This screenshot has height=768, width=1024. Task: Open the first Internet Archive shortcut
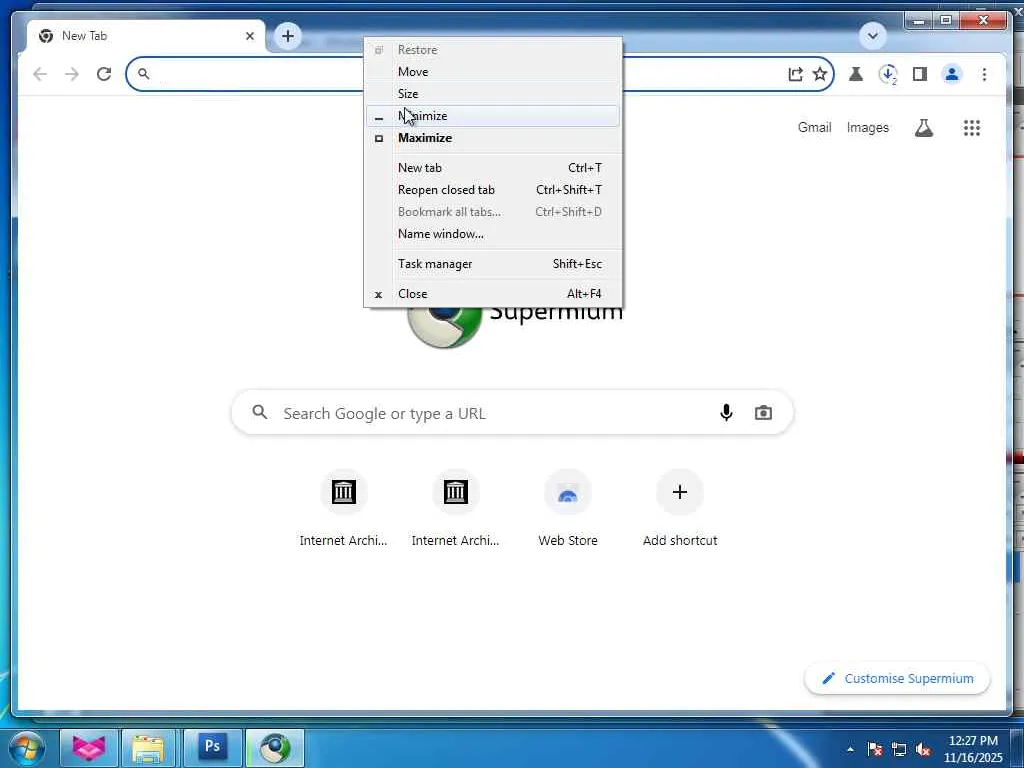(344, 507)
